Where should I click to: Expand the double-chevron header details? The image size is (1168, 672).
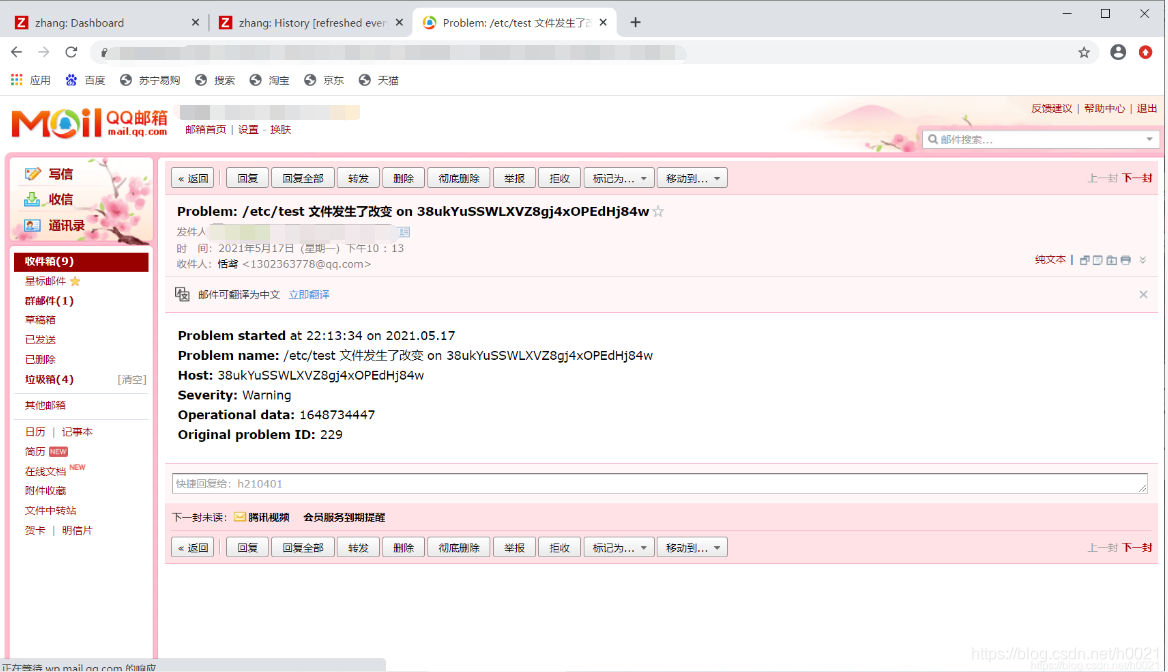tap(1143, 260)
